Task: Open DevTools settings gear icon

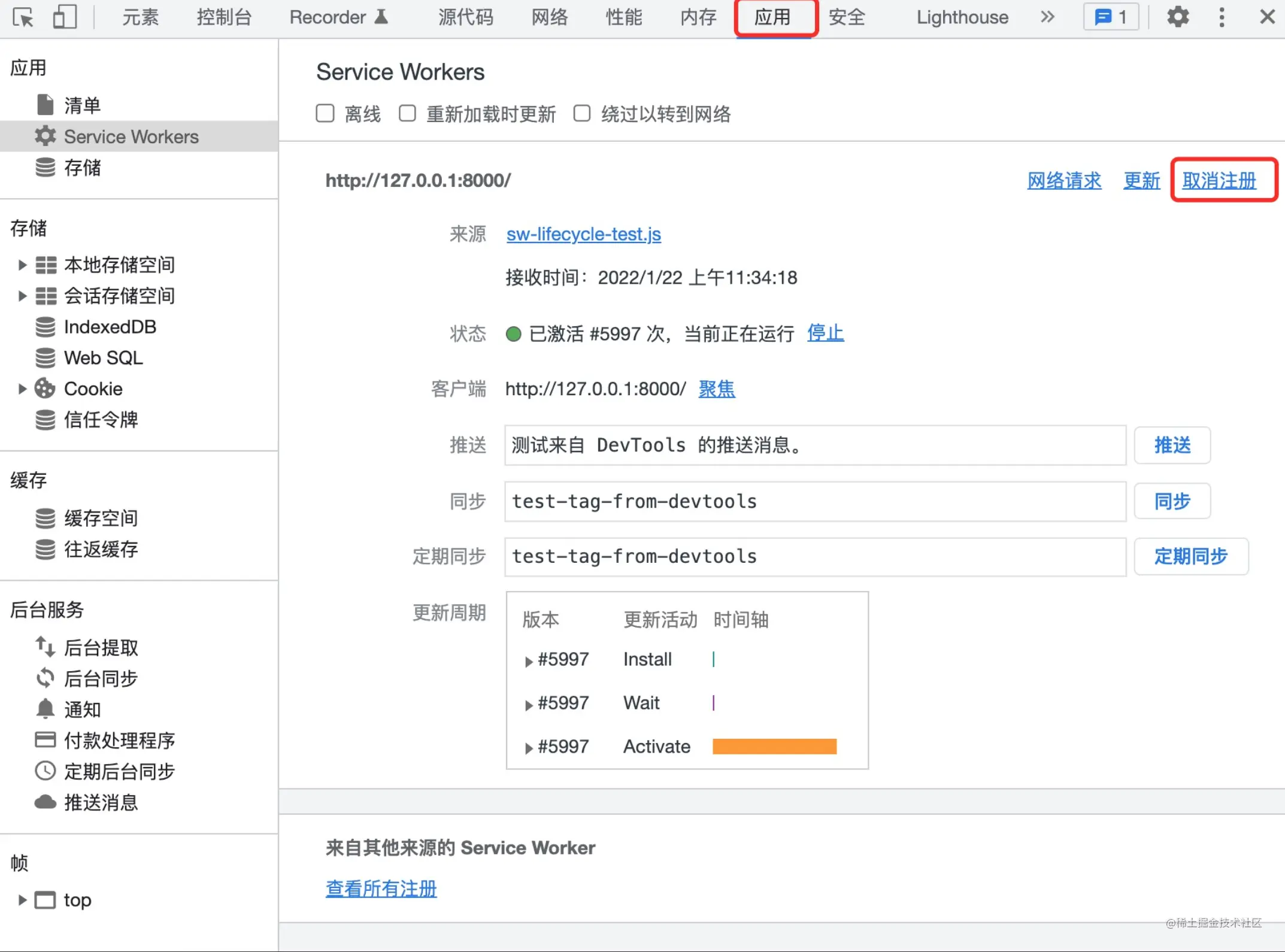Action: [1178, 17]
